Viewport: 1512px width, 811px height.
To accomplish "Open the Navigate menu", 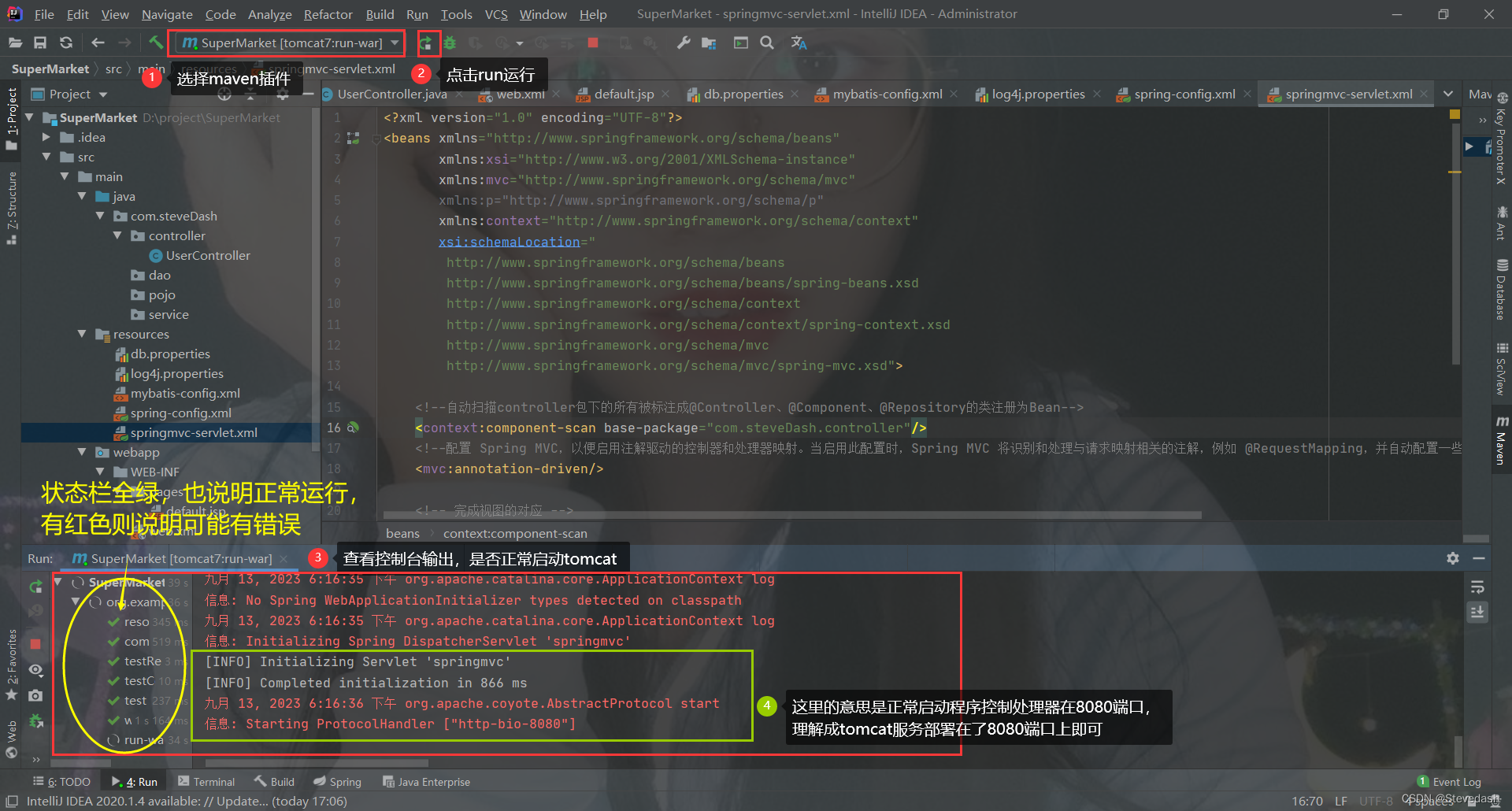I will point(167,14).
